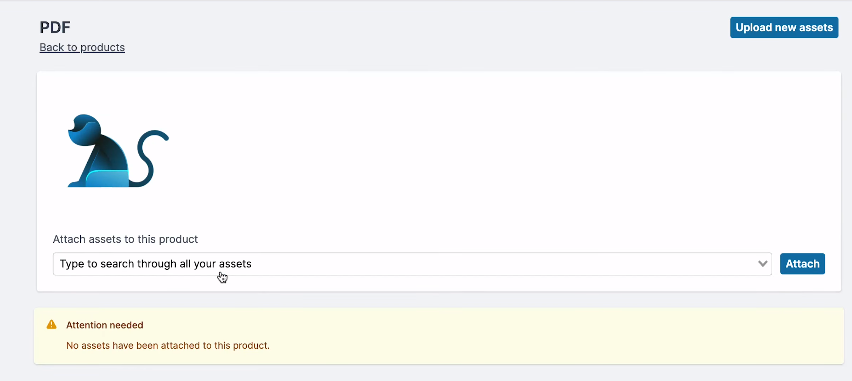Viewport: 852px width, 381px height.
Task: Click the word assets in search placeholder
Action: click(x=235, y=264)
